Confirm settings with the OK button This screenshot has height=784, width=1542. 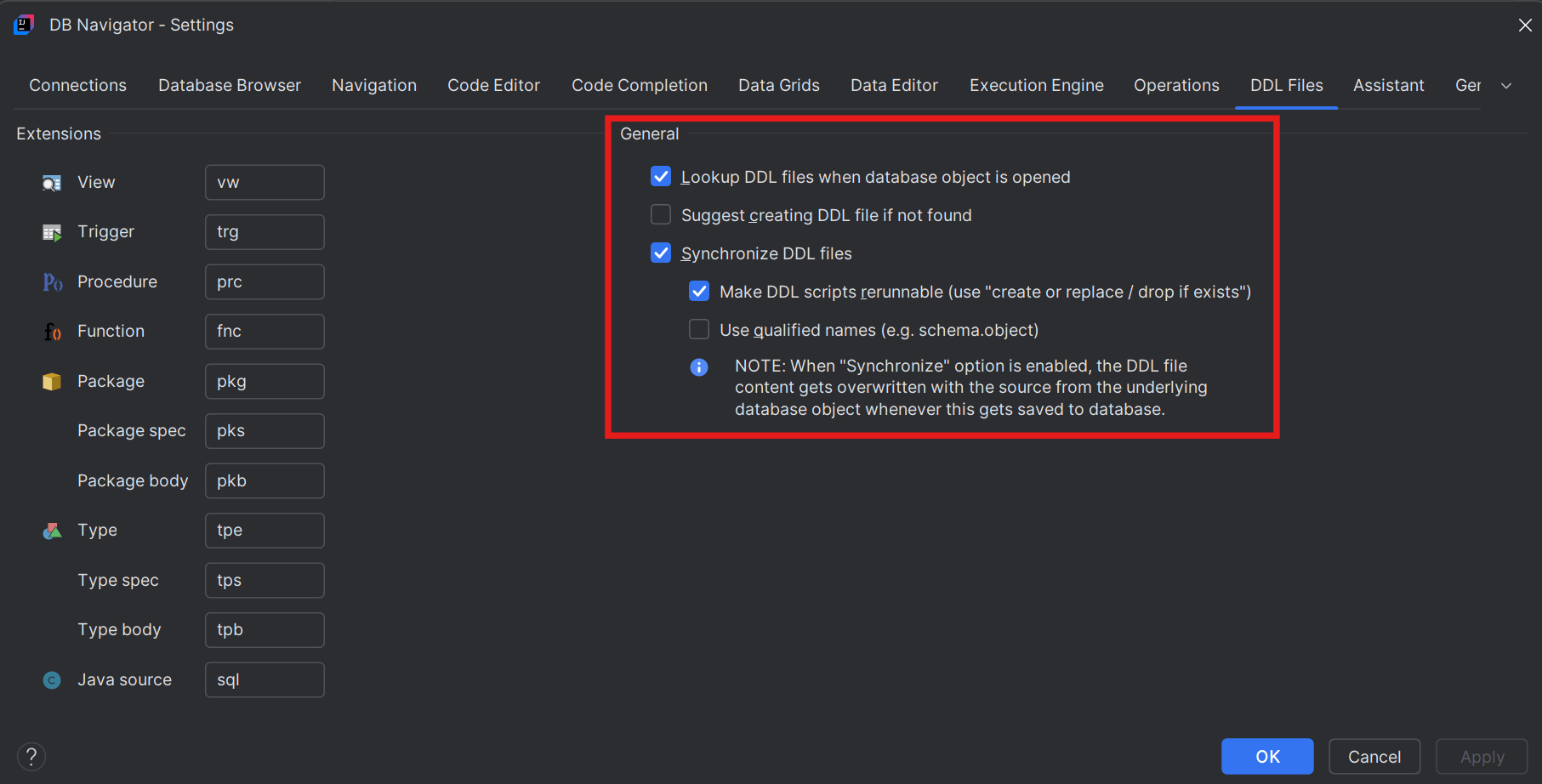(x=1266, y=756)
